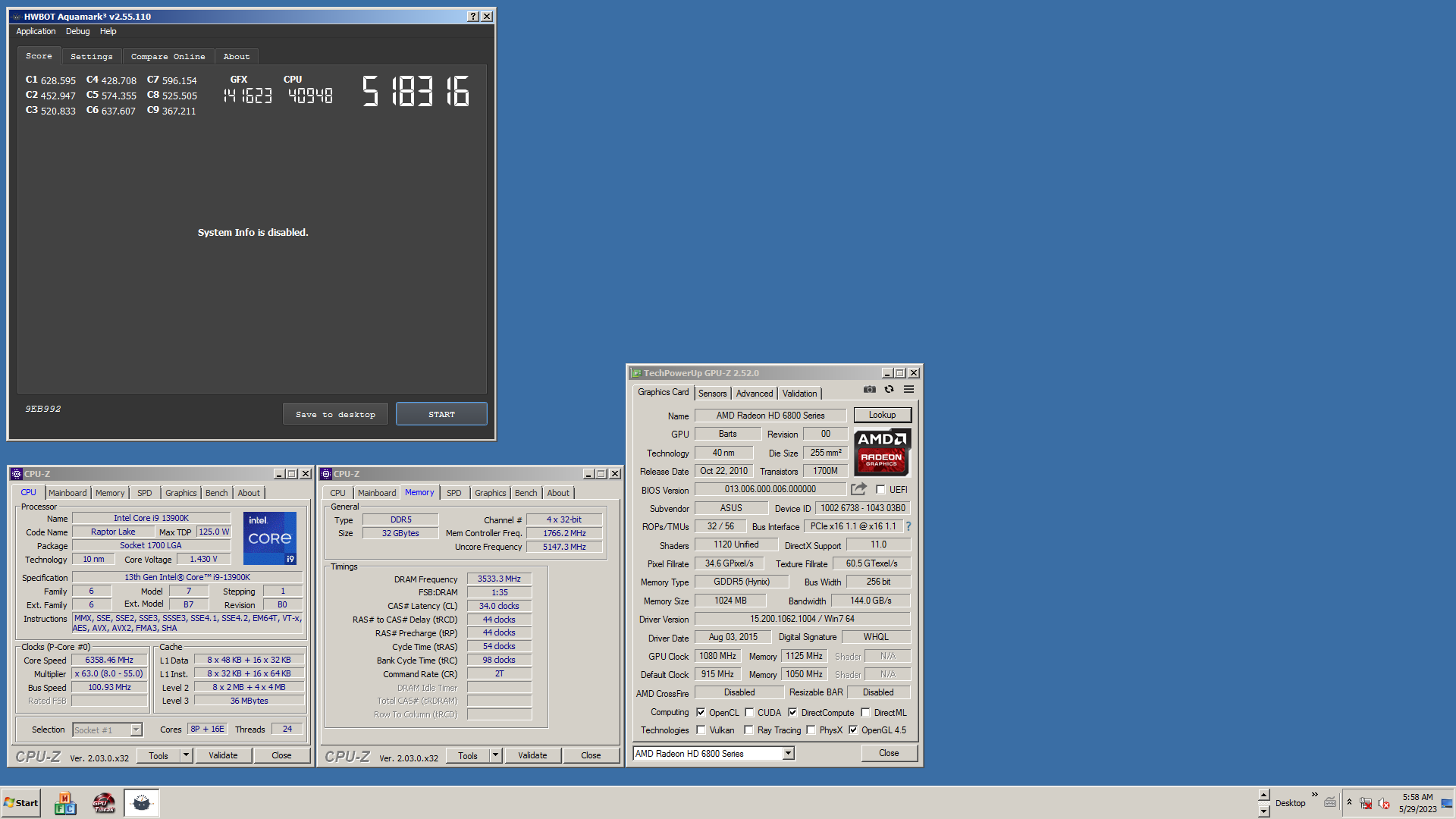Open the Advanced tab in GPU-Z
1456x819 pixels.
point(755,394)
